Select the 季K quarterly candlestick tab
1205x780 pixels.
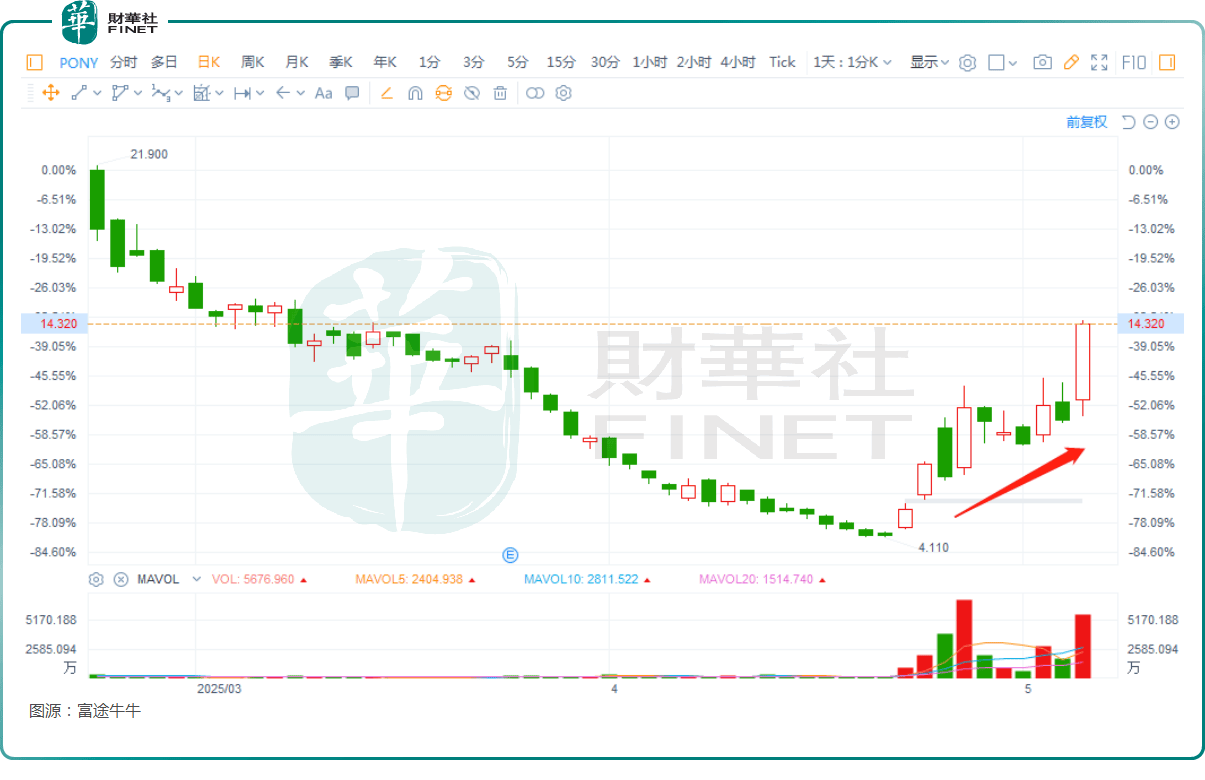[341, 62]
